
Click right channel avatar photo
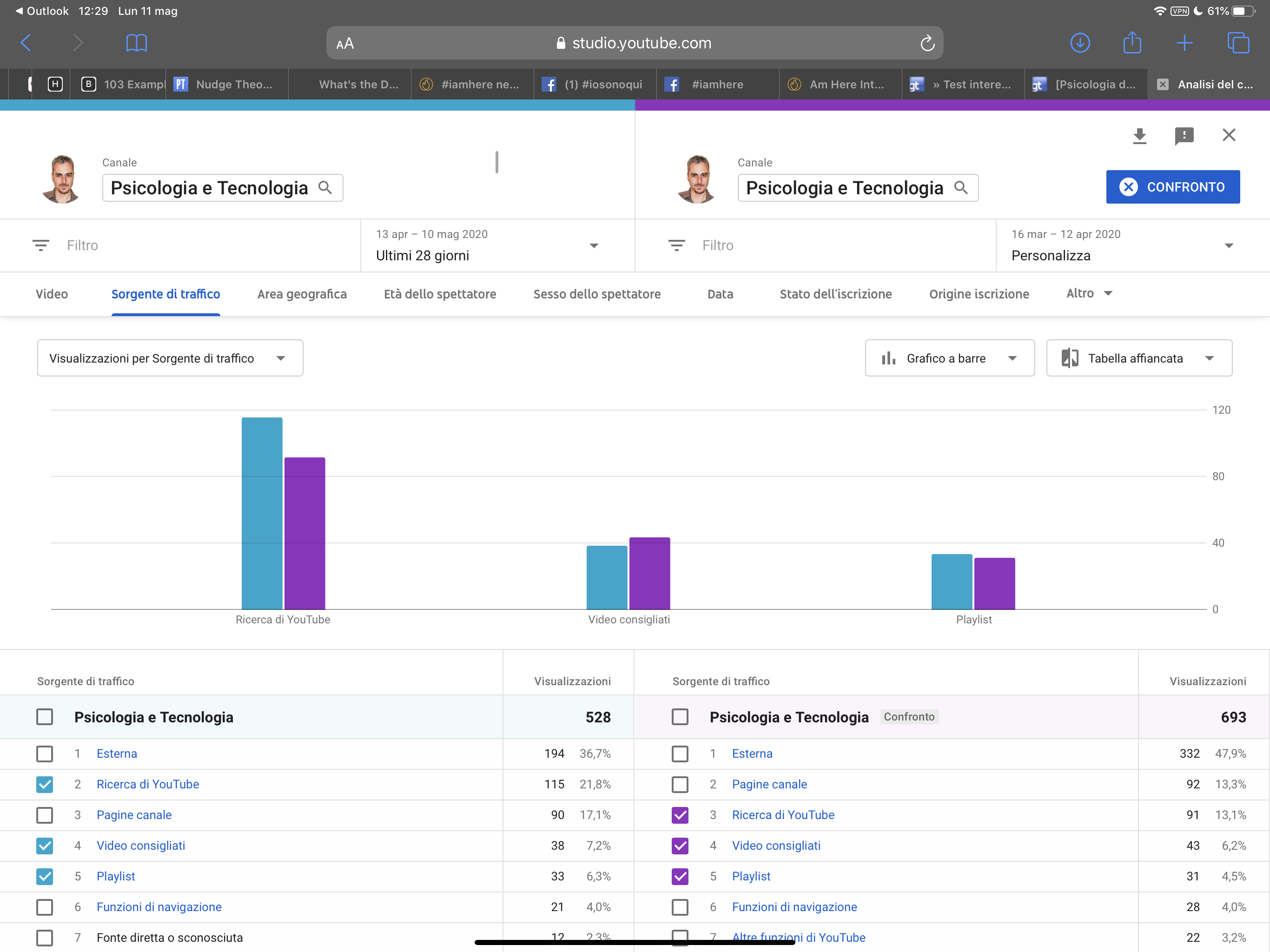tap(697, 179)
